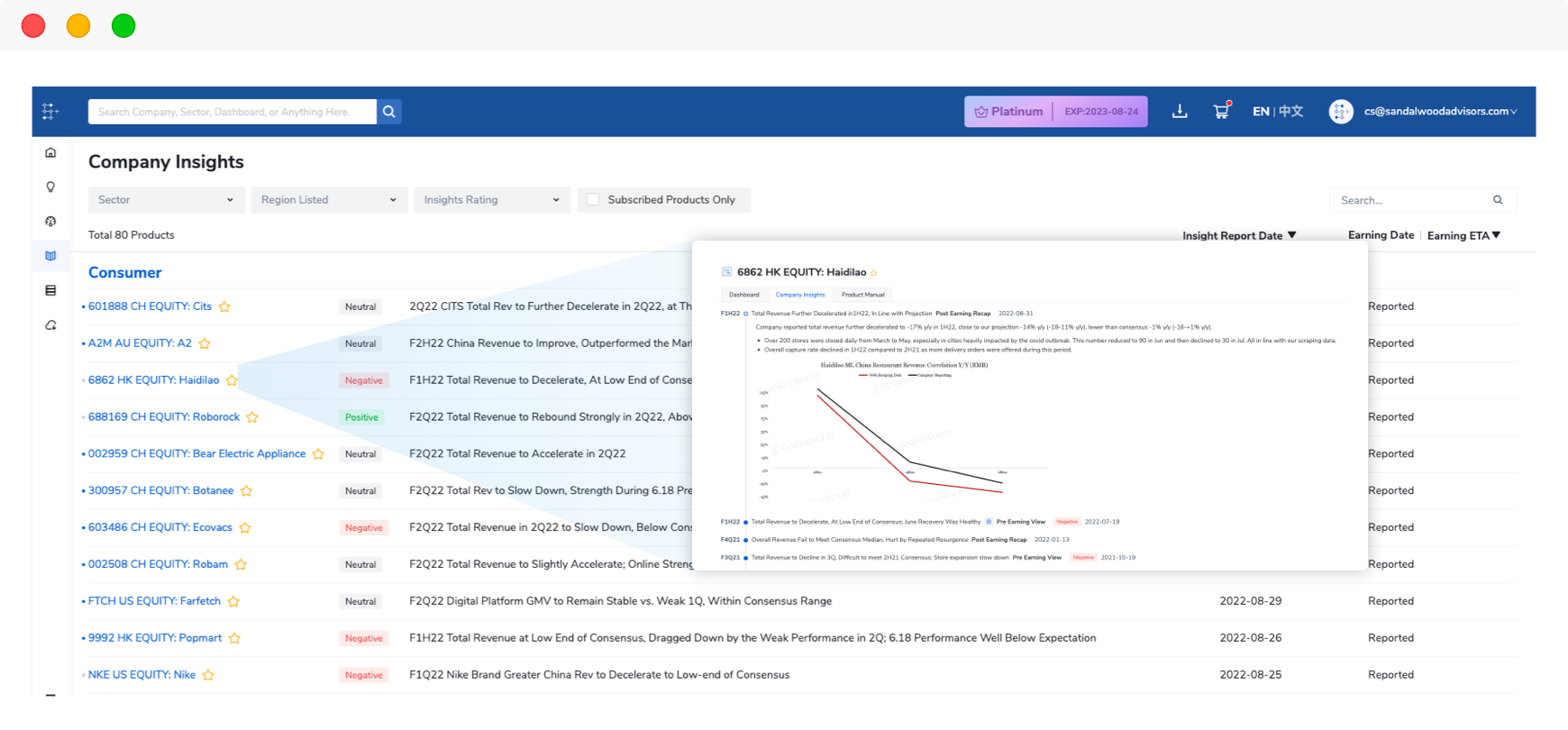Open the cloud sync sidebar icon

(x=50, y=325)
